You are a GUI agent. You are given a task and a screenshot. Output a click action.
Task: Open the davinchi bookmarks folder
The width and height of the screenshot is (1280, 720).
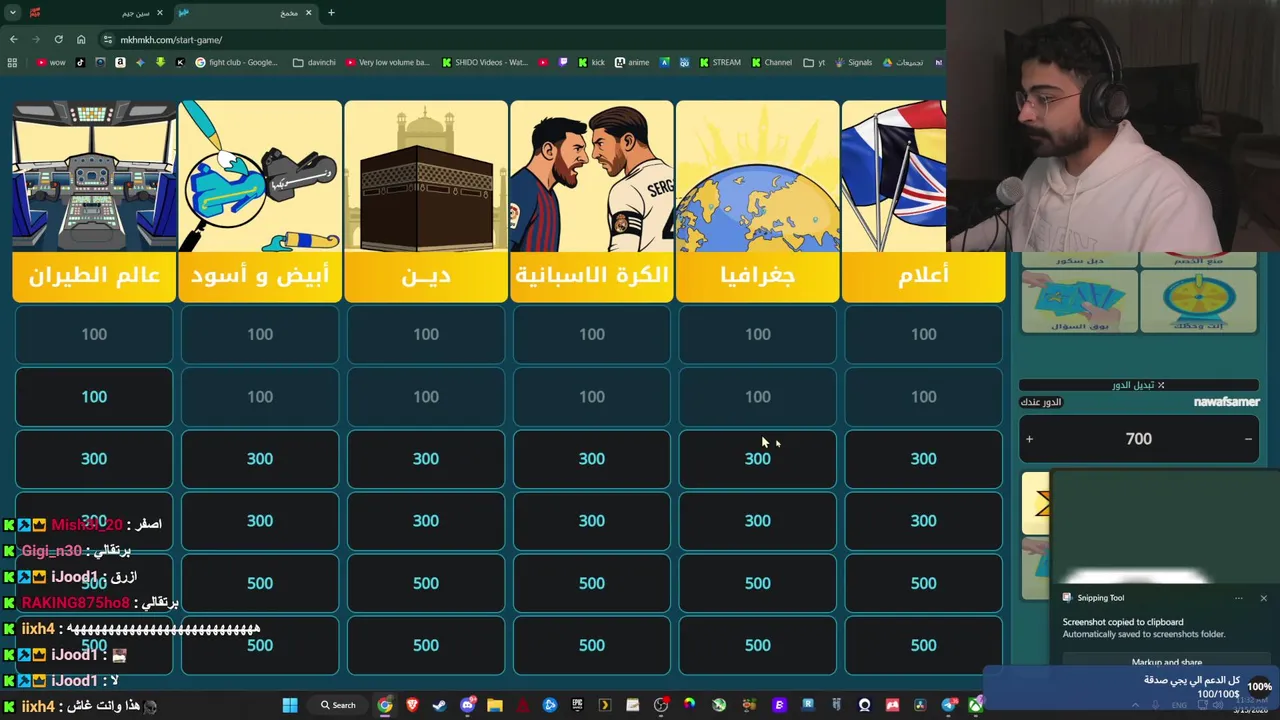pos(314,62)
